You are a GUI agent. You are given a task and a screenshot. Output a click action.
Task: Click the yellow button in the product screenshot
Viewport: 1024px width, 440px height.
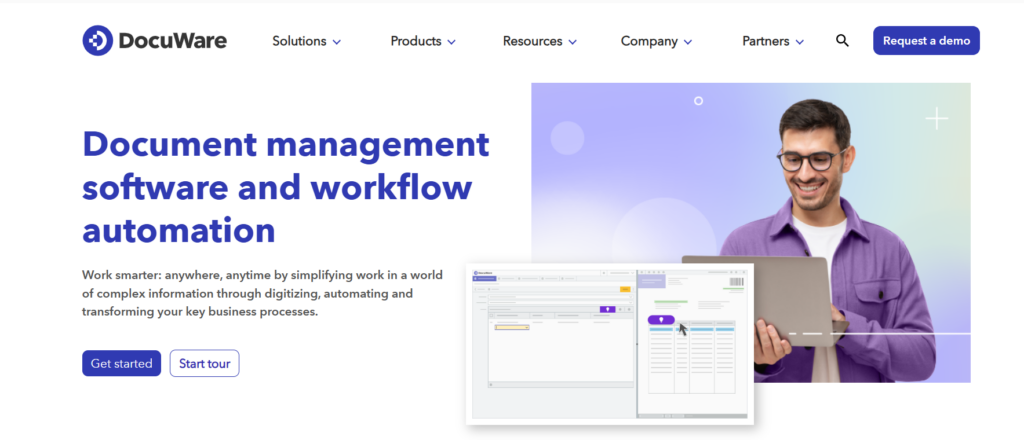[x=625, y=289]
